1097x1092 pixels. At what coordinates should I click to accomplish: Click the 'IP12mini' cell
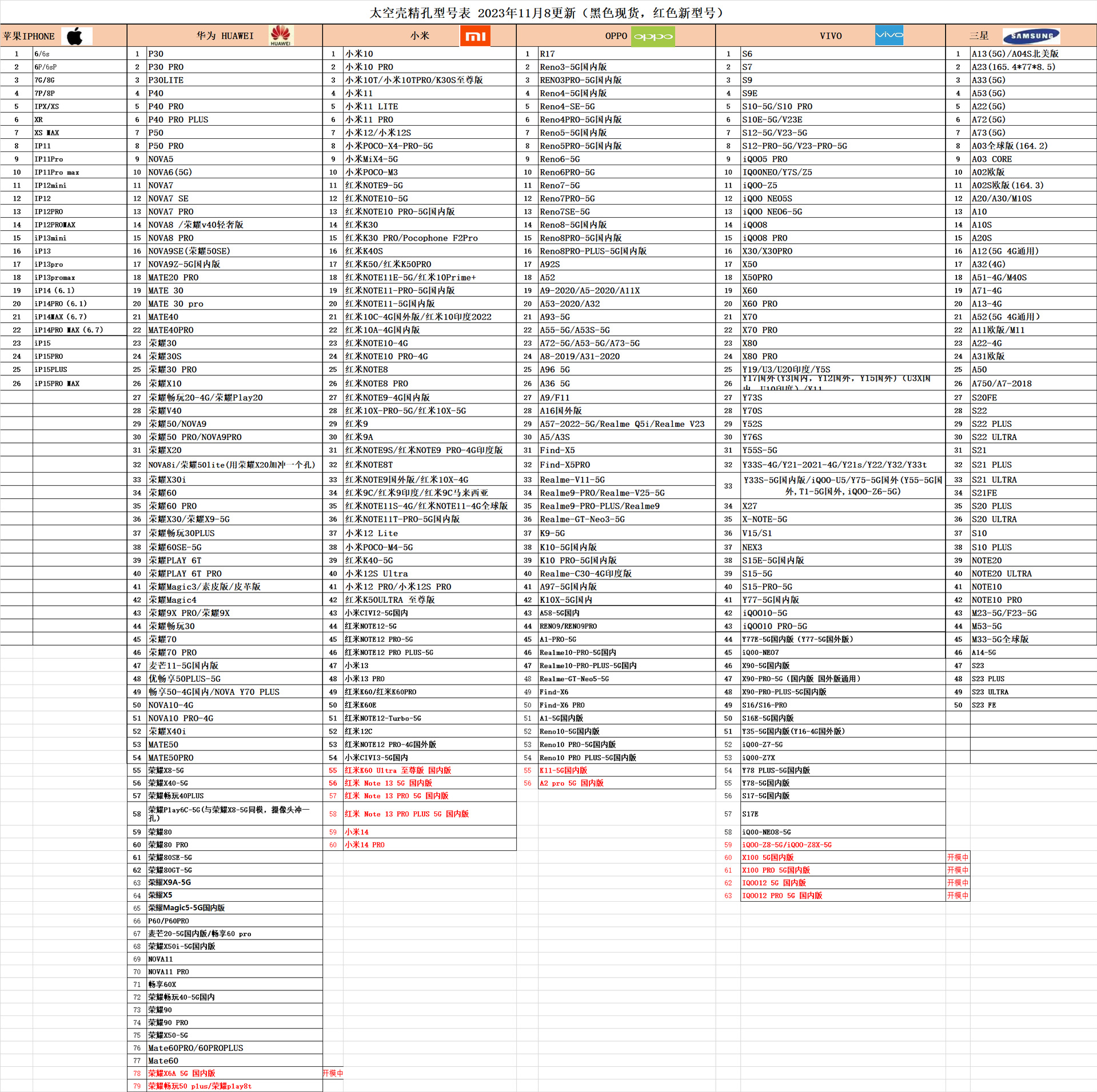[x=80, y=185]
